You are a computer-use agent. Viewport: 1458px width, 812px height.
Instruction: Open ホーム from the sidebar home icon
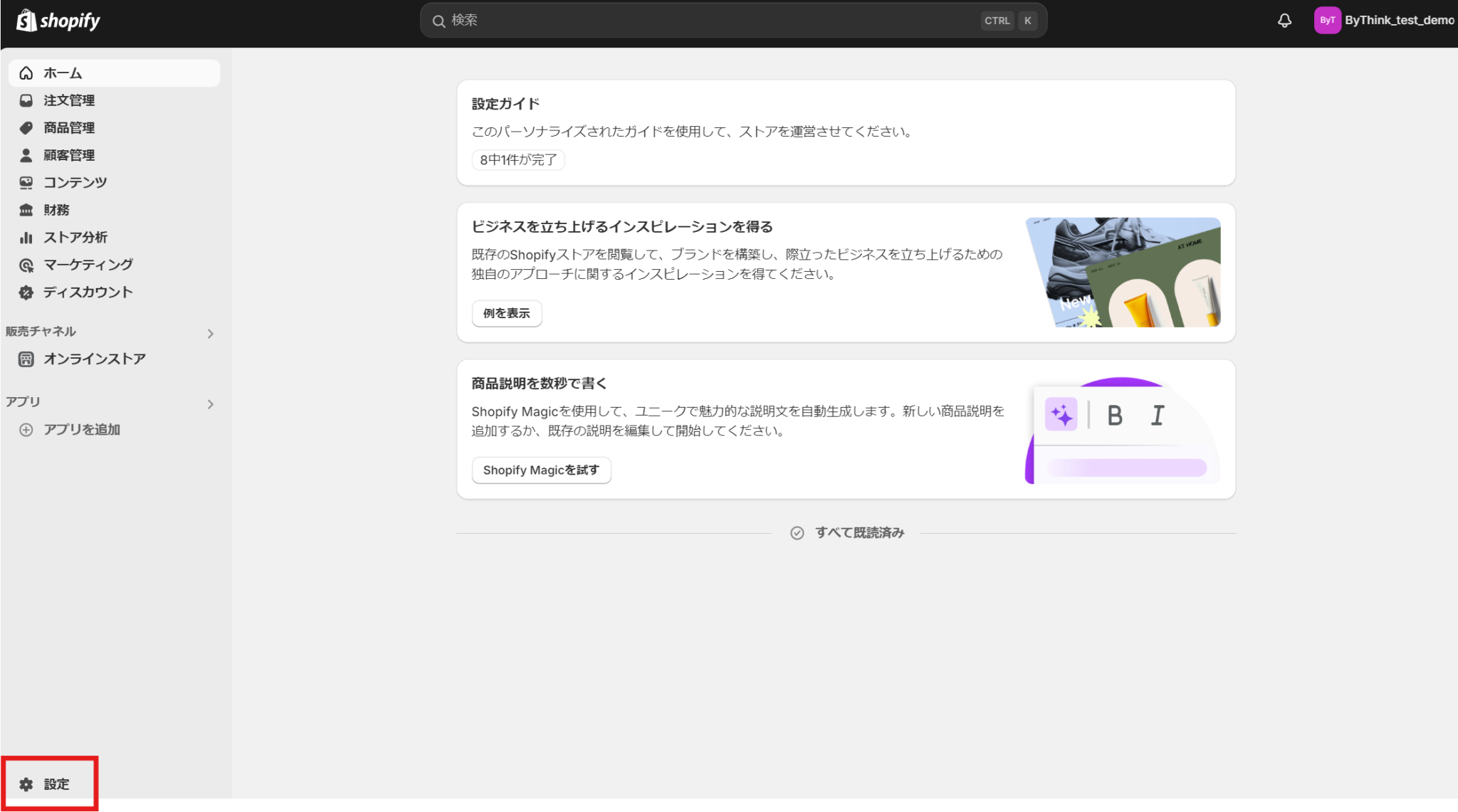pyautogui.click(x=26, y=73)
